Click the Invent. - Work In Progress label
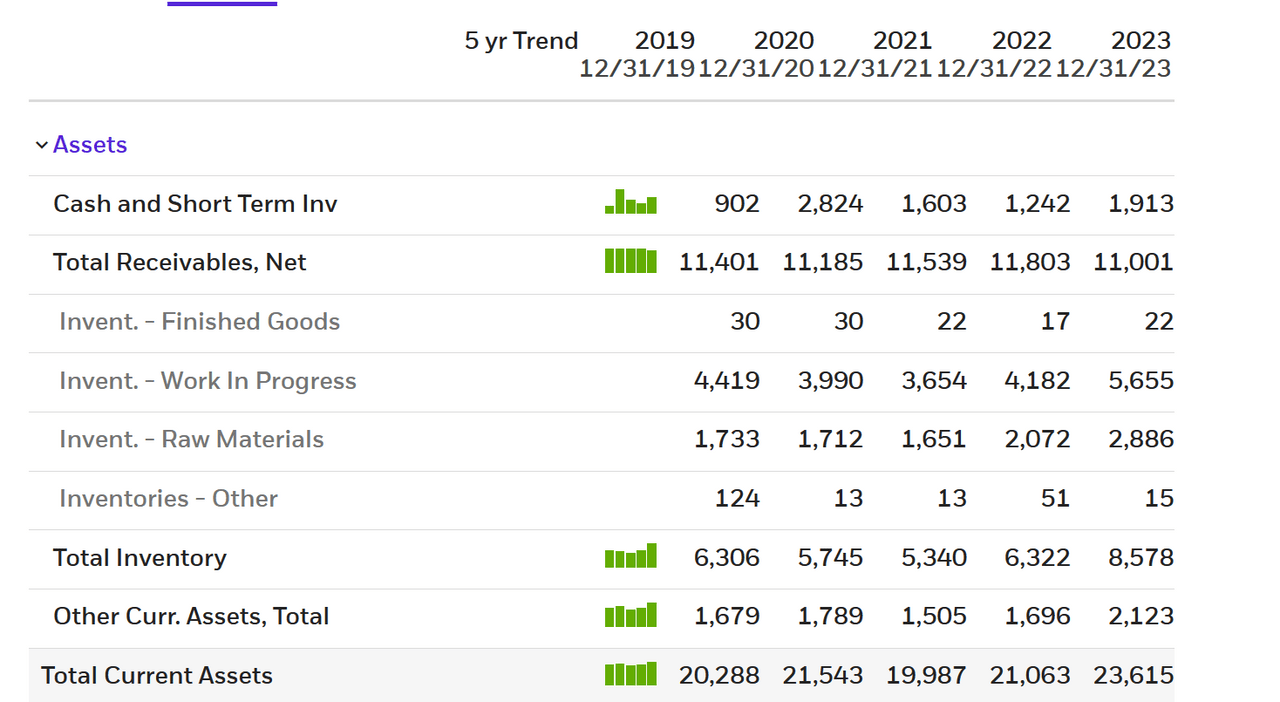 [208, 381]
